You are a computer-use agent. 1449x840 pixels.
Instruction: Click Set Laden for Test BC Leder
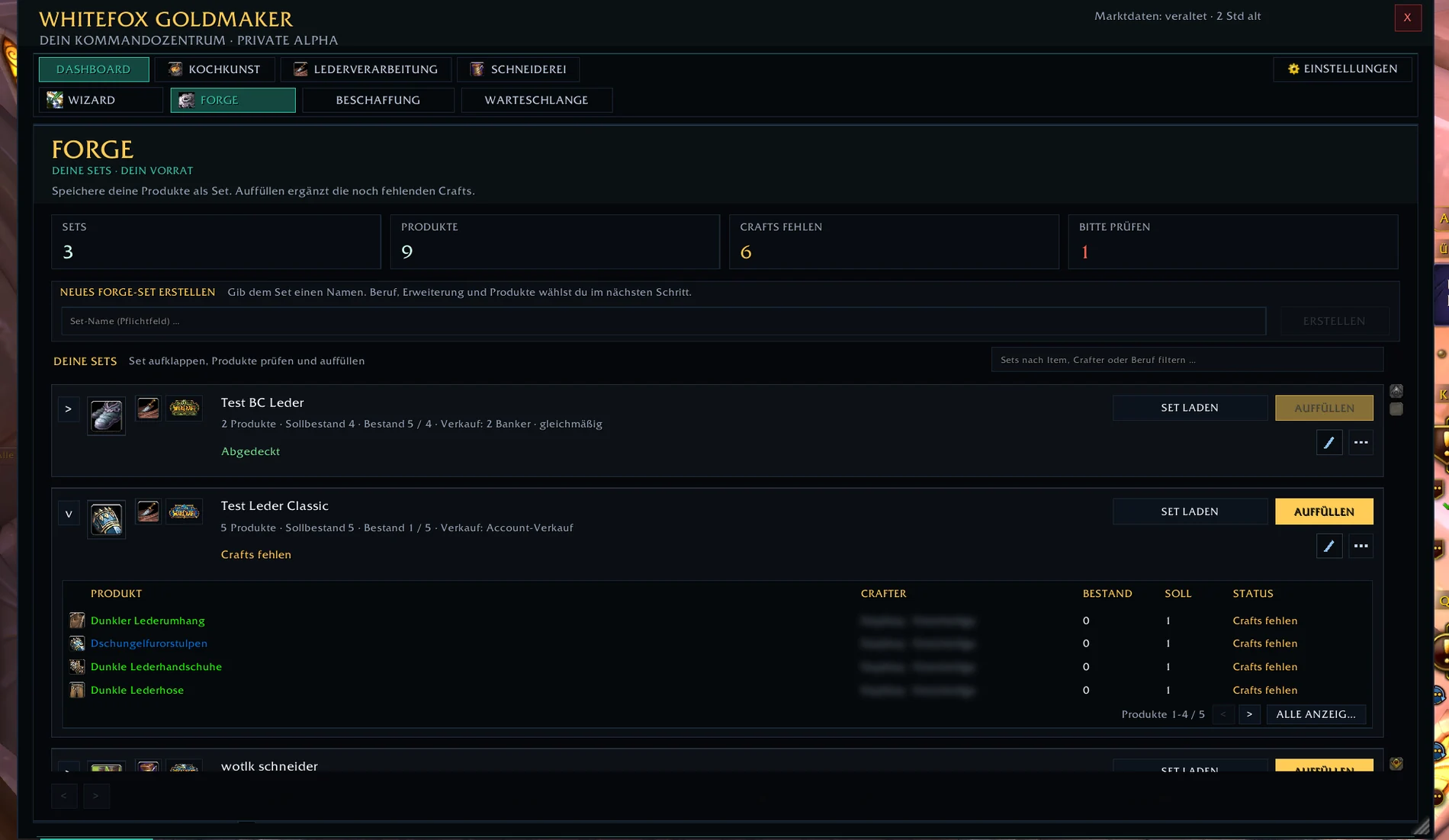(x=1190, y=408)
